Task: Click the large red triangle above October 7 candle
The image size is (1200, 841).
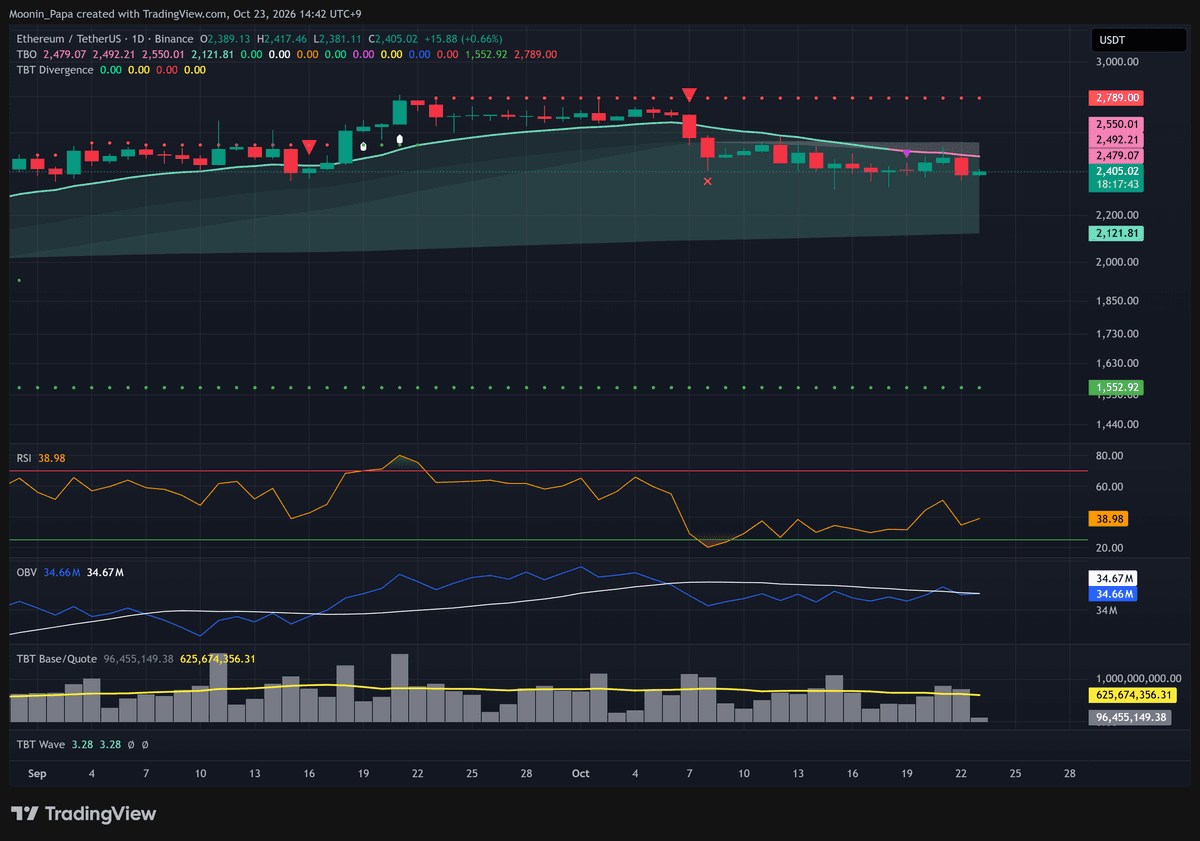Action: tap(689, 95)
